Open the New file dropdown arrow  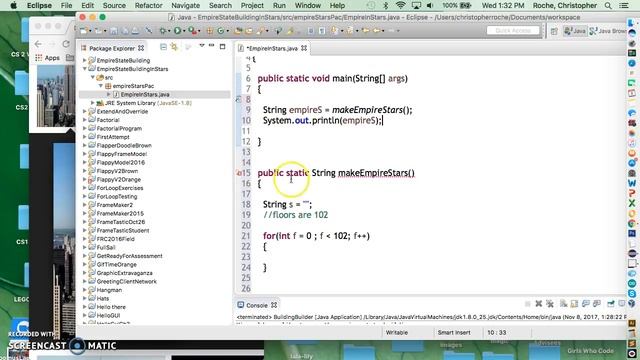(x=91, y=31)
